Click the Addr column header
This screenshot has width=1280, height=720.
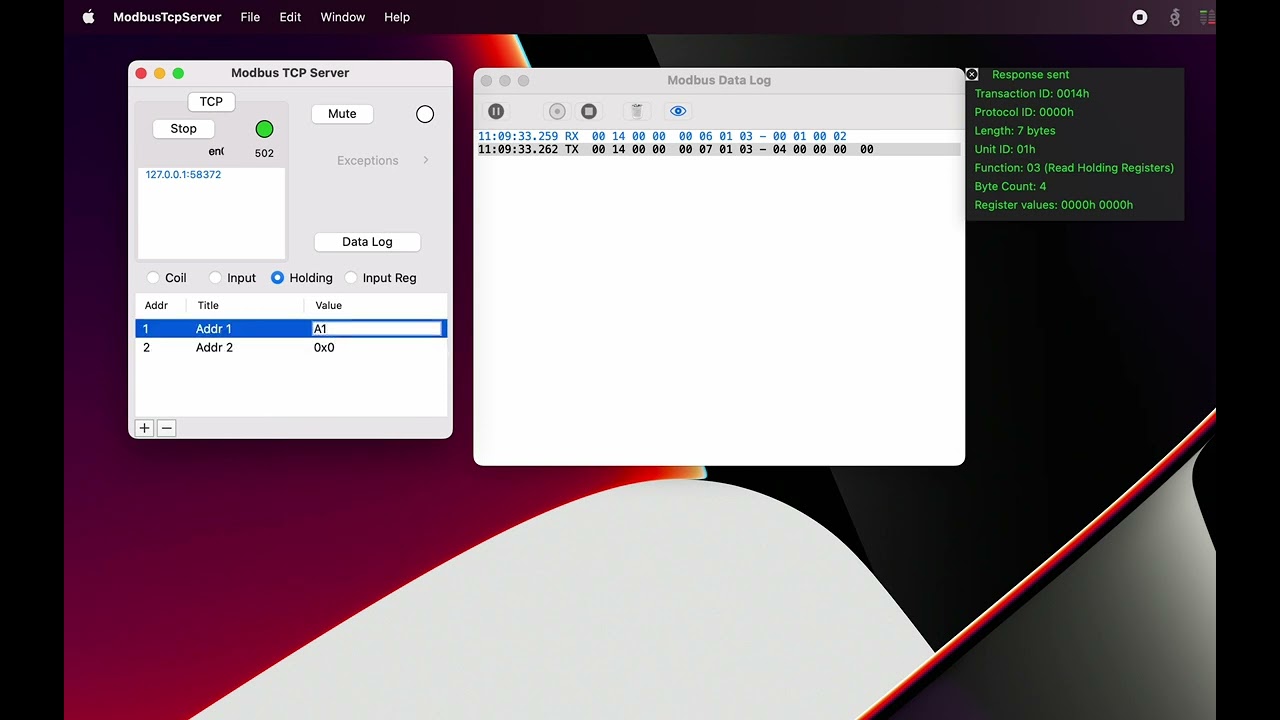click(x=156, y=305)
